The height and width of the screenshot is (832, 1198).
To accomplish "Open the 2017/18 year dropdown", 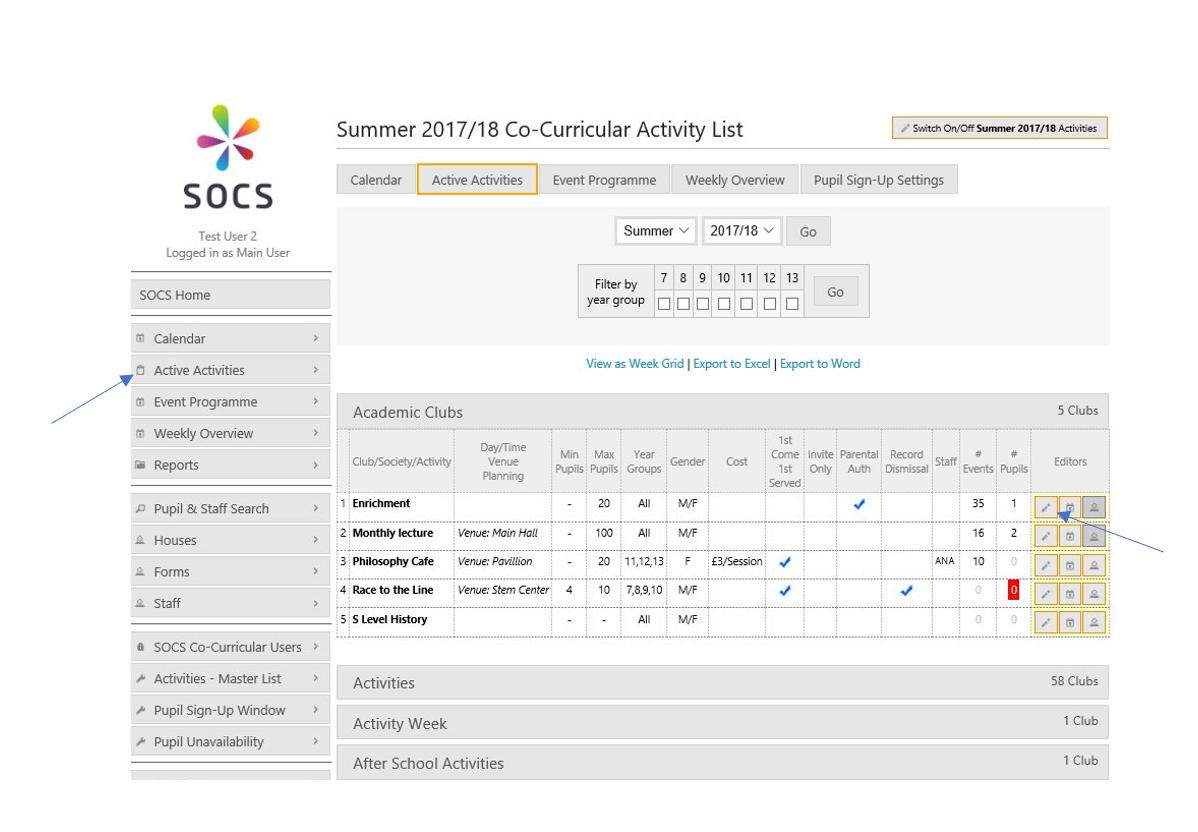I will pos(741,231).
